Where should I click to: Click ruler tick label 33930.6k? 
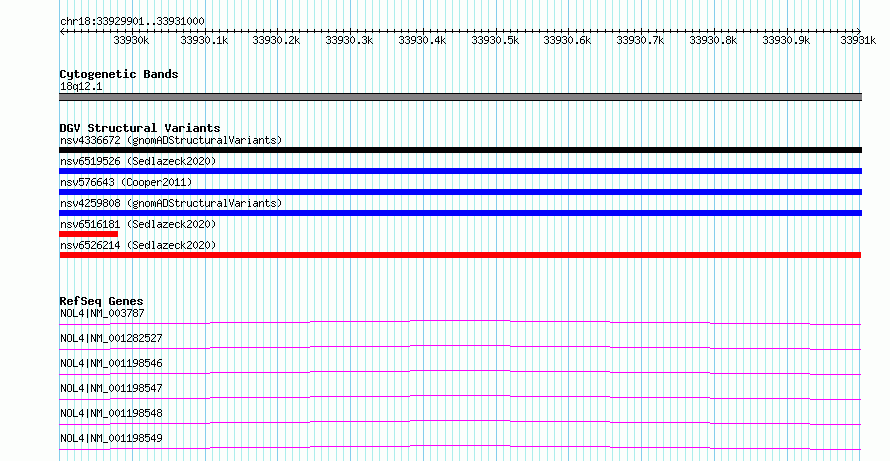click(x=567, y=40)
